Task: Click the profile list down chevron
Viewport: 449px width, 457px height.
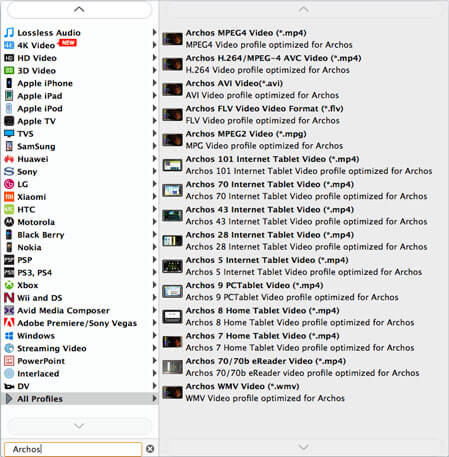Action: (x=303, y=446)
